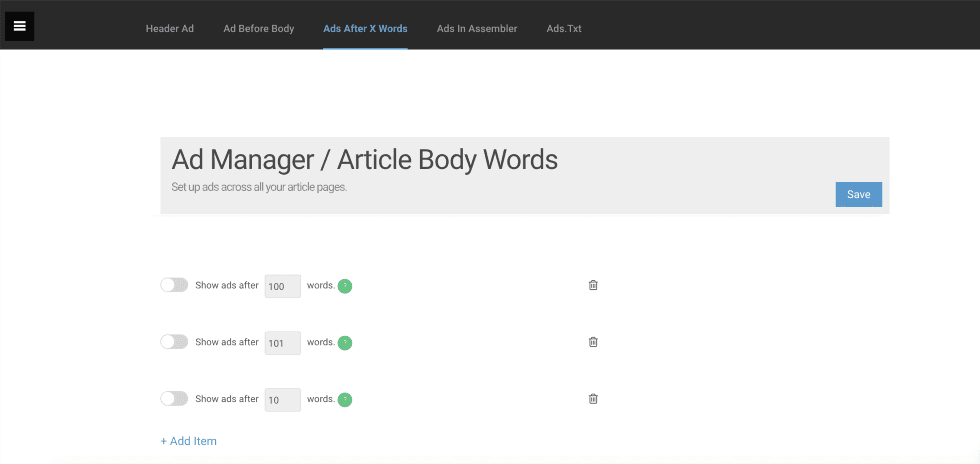This screenshot has height=464, width=980.
Task: Click the word count field showing 101
Action: pyautogui.click(x=282, y=343)
